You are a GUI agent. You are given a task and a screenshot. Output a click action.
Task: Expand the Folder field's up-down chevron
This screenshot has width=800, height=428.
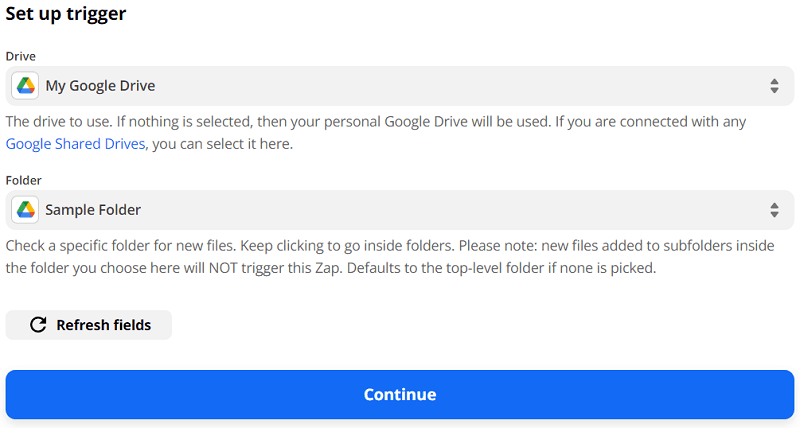point(774,210)
